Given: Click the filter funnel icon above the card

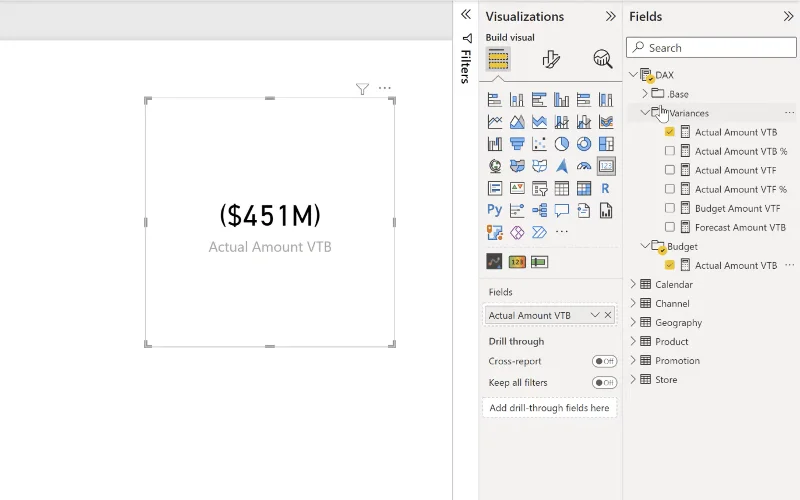Looking at the screenshot, I should pyautogui.click(x=362, y=89).
